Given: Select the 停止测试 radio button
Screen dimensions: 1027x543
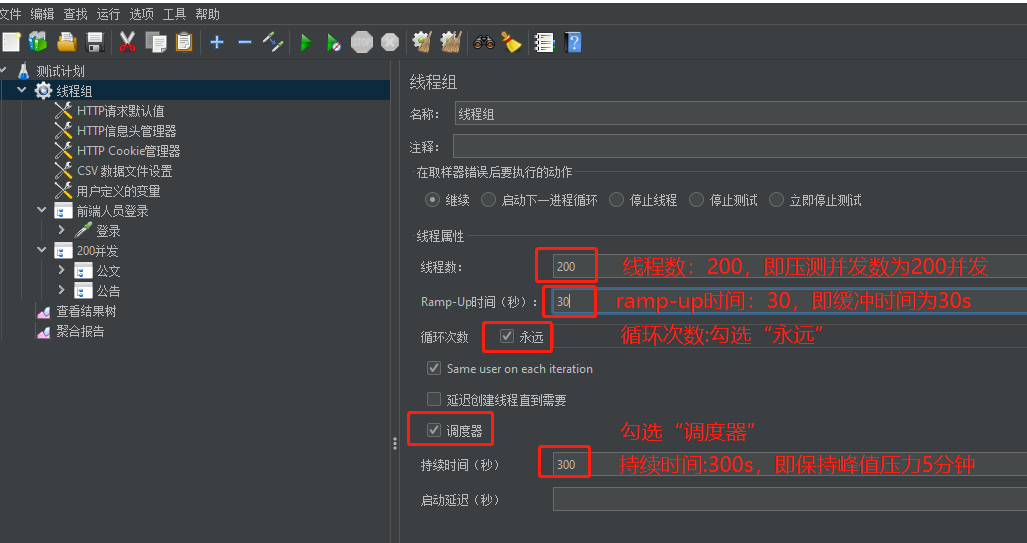Looking at the screenshot, I should pos(696,200).
